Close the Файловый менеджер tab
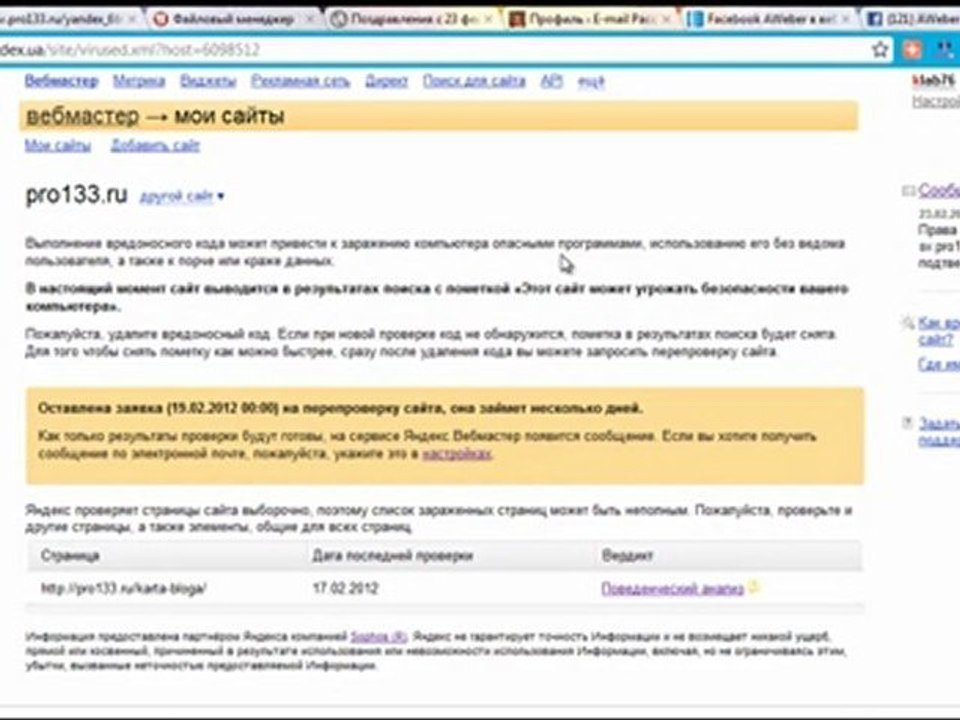The image size is (960, 720). (310, 20)
